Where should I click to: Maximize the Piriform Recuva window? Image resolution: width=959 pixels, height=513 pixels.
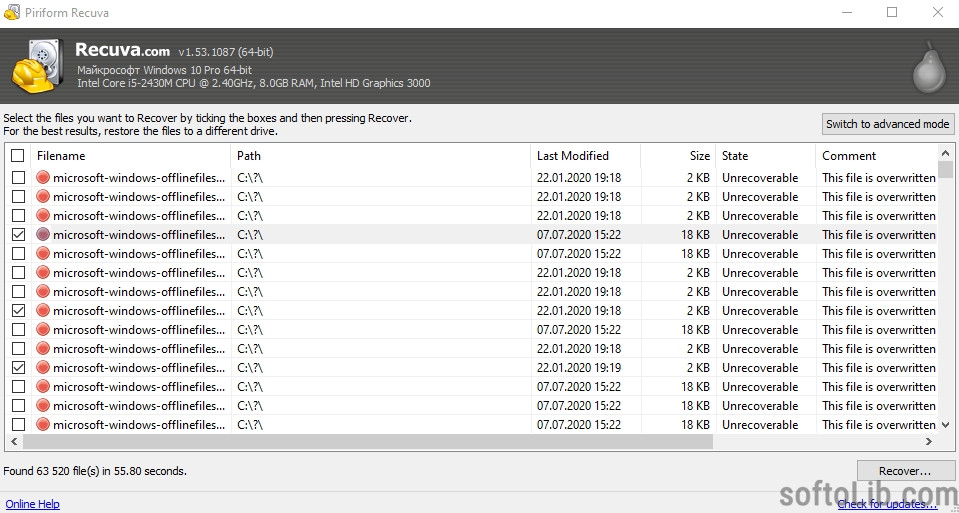pos(892,12)
